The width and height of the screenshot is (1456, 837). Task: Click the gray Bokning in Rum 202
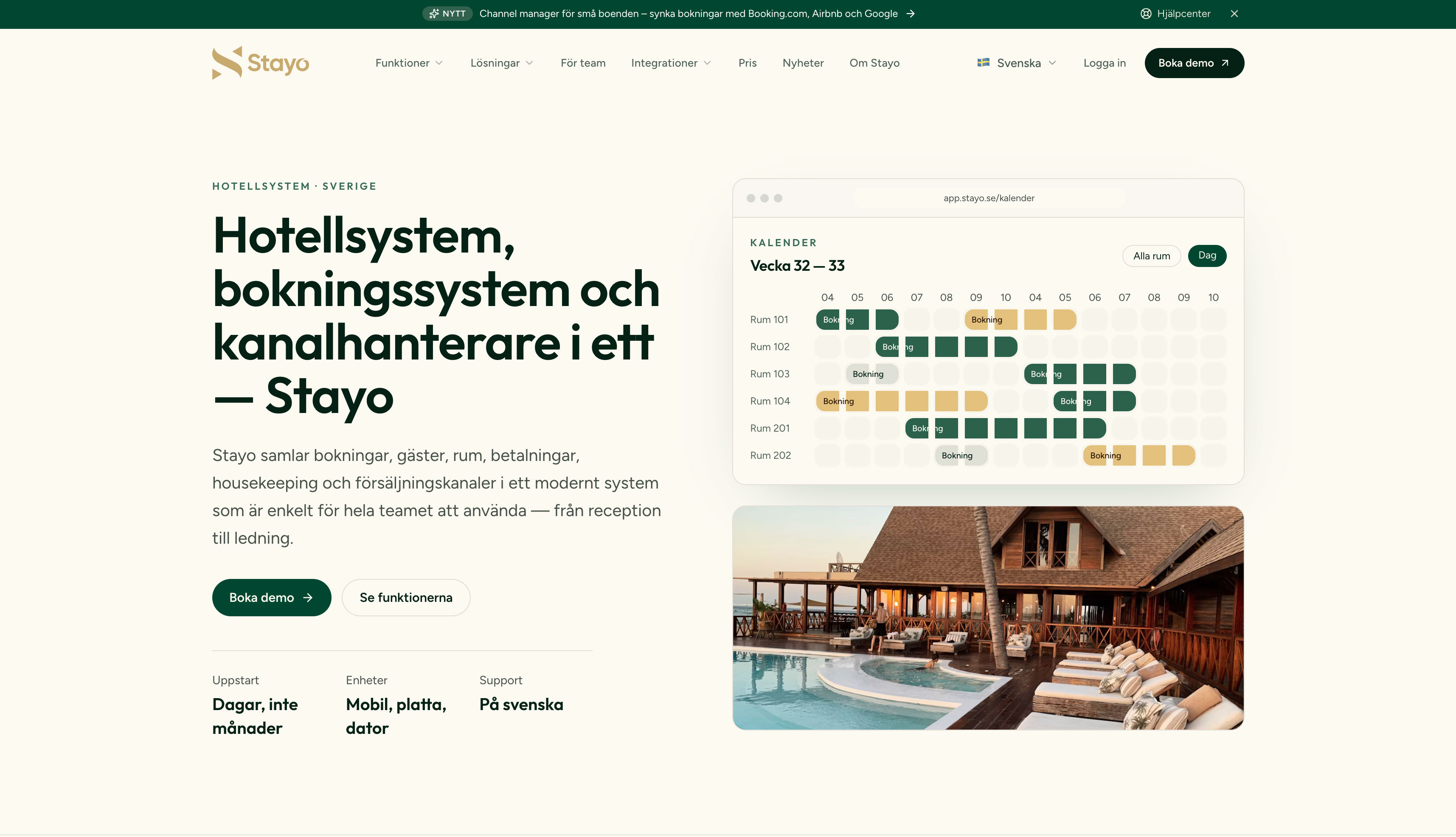coord(961,455)
